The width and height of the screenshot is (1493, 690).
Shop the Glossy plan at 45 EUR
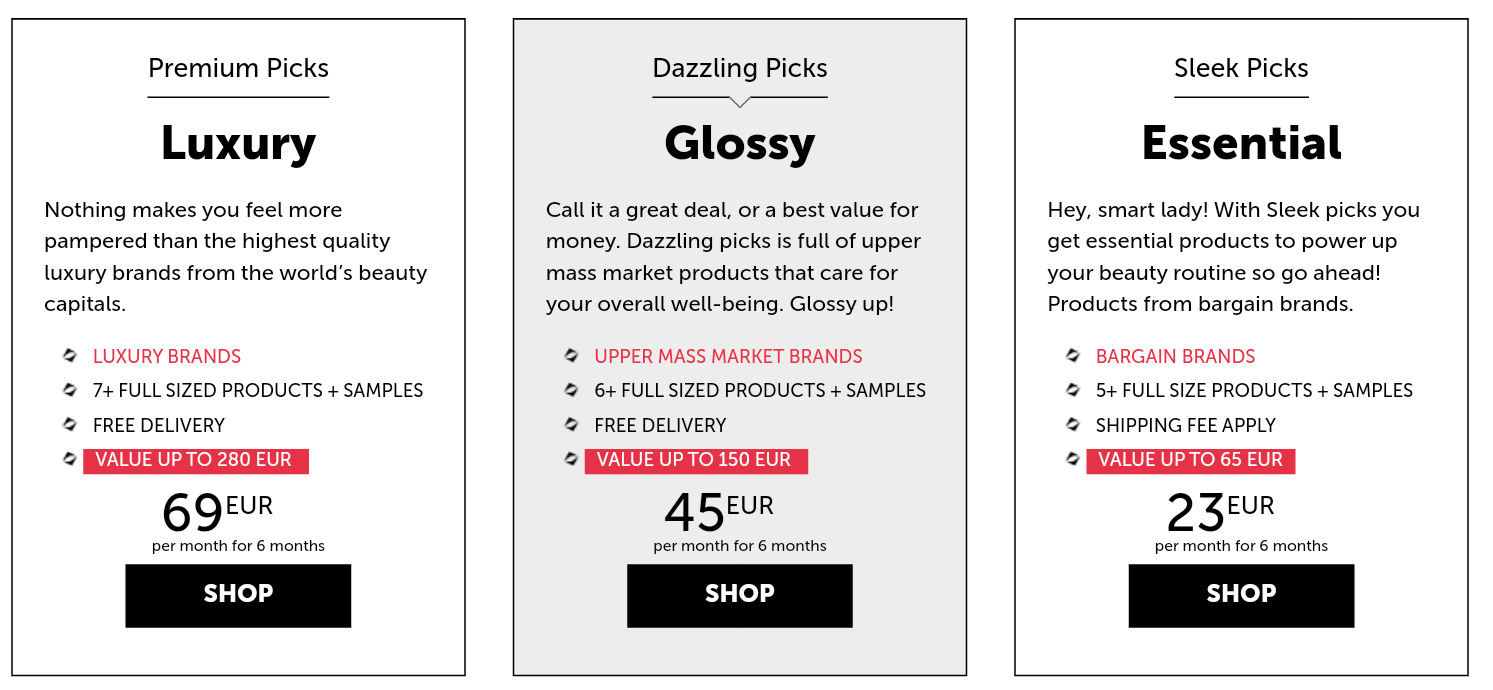[740, 596]
